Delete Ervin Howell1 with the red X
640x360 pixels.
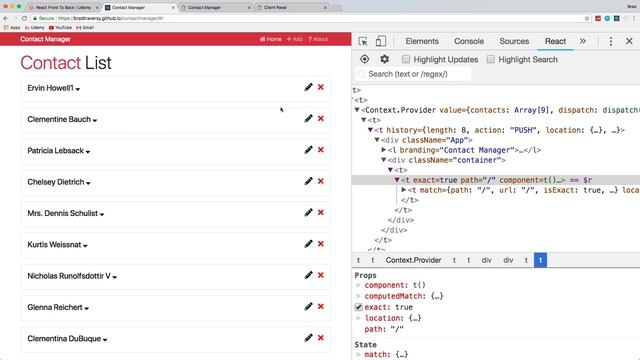(321, 87)
